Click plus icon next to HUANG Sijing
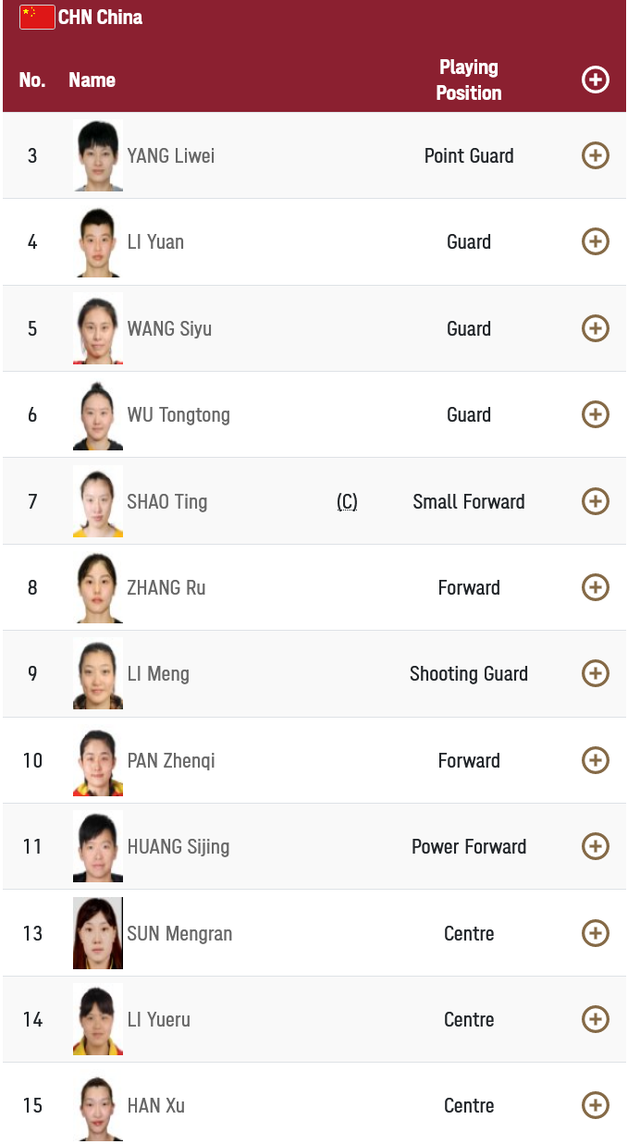Screen dimensions: 640x1144 pos(595,846)
